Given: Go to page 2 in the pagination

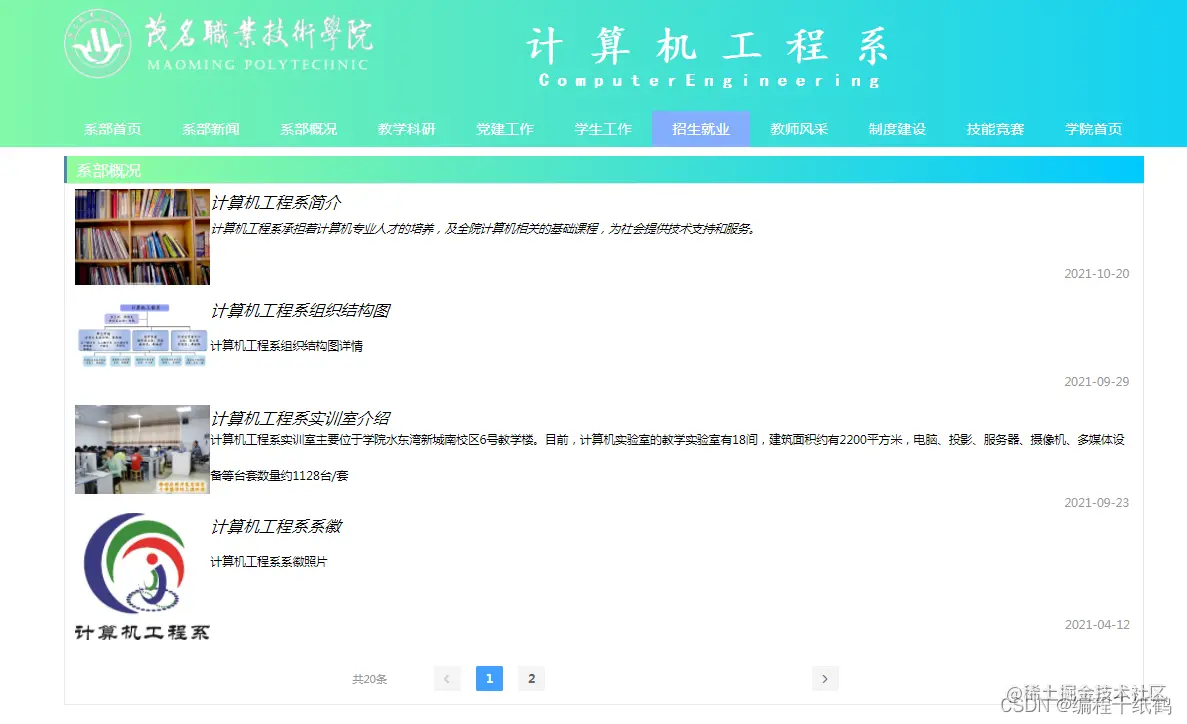Looking at the screenshot, I should 531,679.
